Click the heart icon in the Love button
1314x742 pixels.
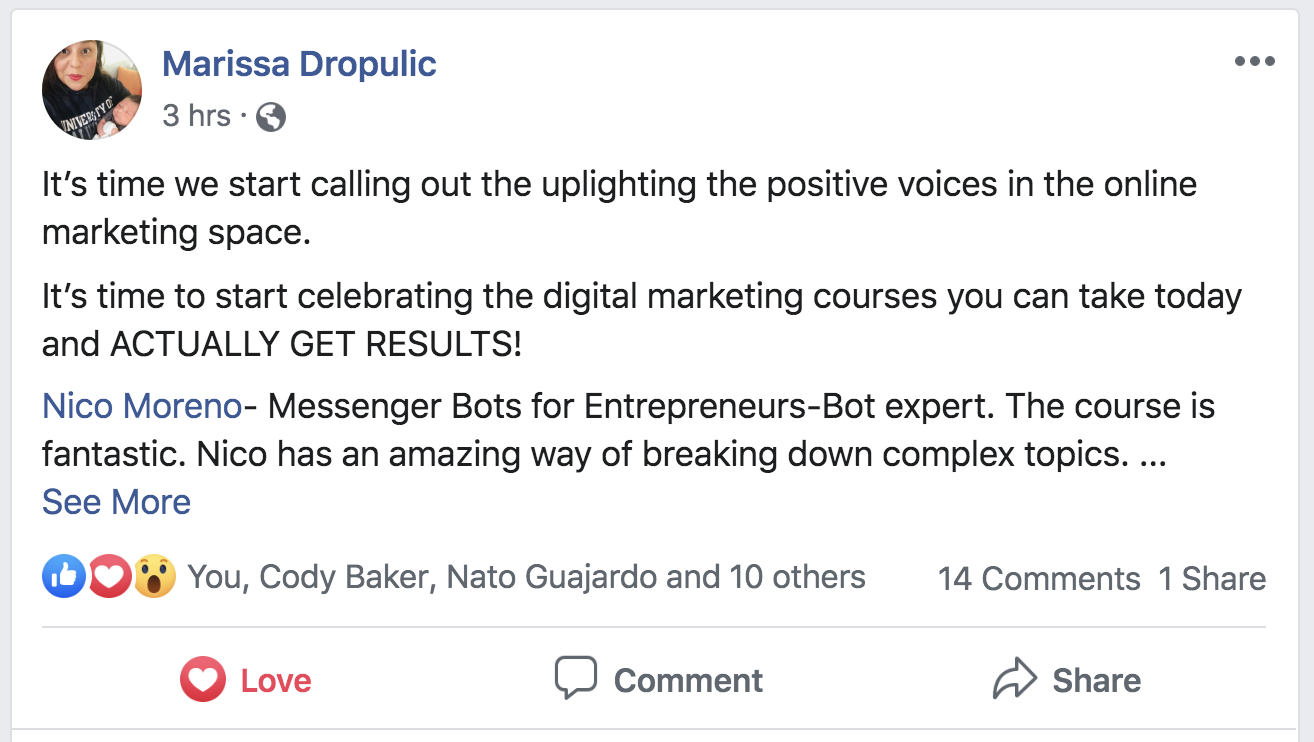[203, 681]
